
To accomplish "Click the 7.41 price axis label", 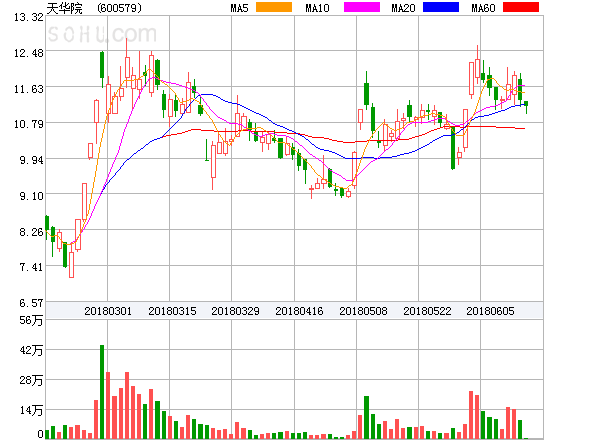I will [x=31, y=267].
